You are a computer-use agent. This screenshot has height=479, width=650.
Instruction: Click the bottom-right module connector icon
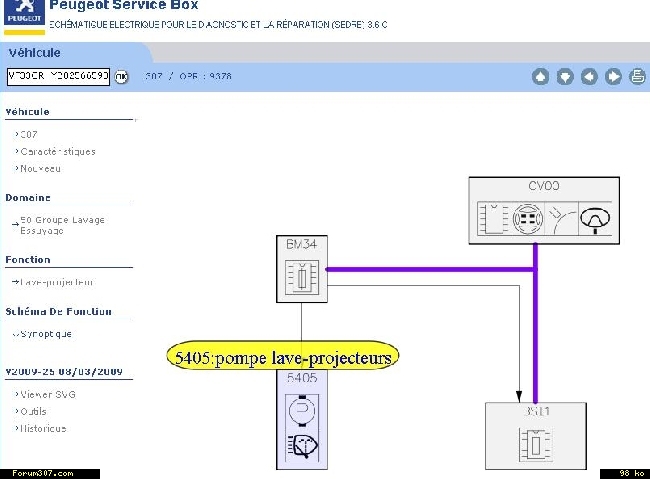[x=536, y=445]
